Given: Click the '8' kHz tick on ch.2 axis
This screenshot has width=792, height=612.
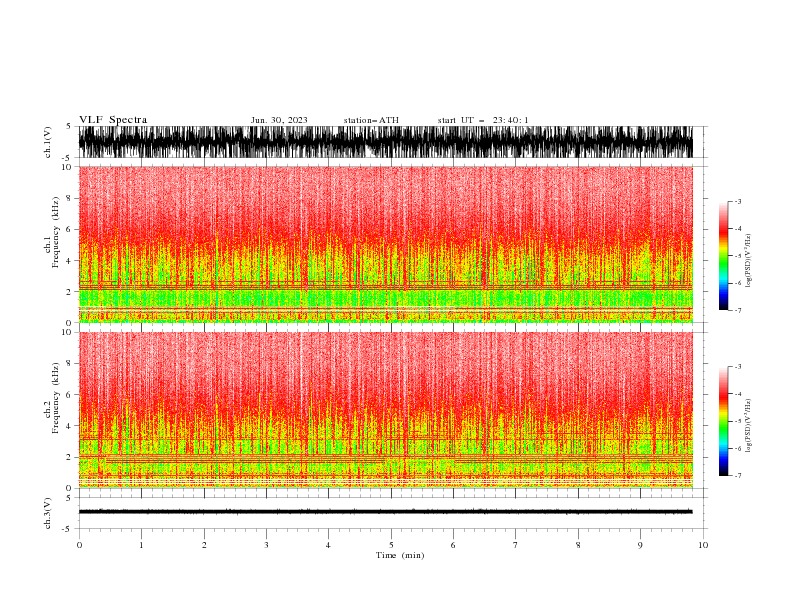Looking at the screenshot, I should 69,364.
